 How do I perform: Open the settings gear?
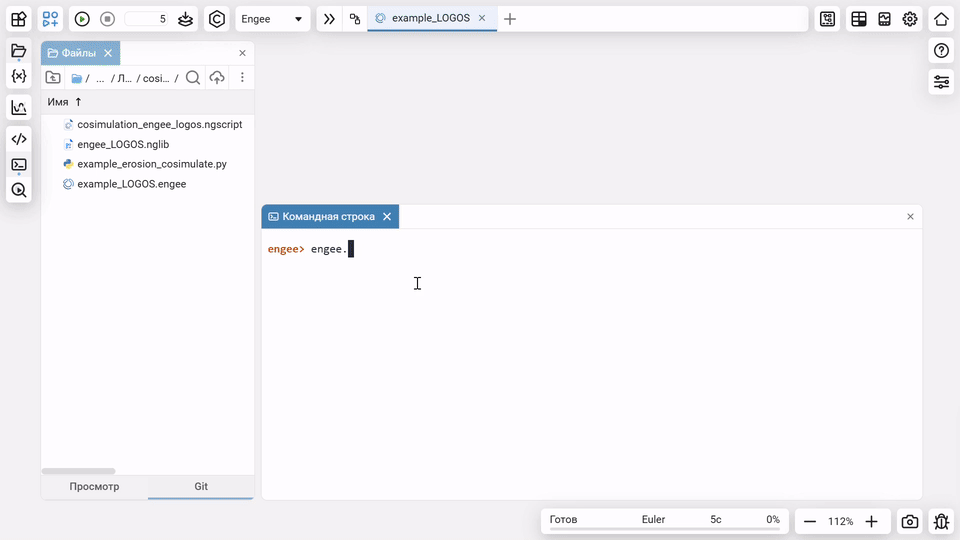[910, 19]
